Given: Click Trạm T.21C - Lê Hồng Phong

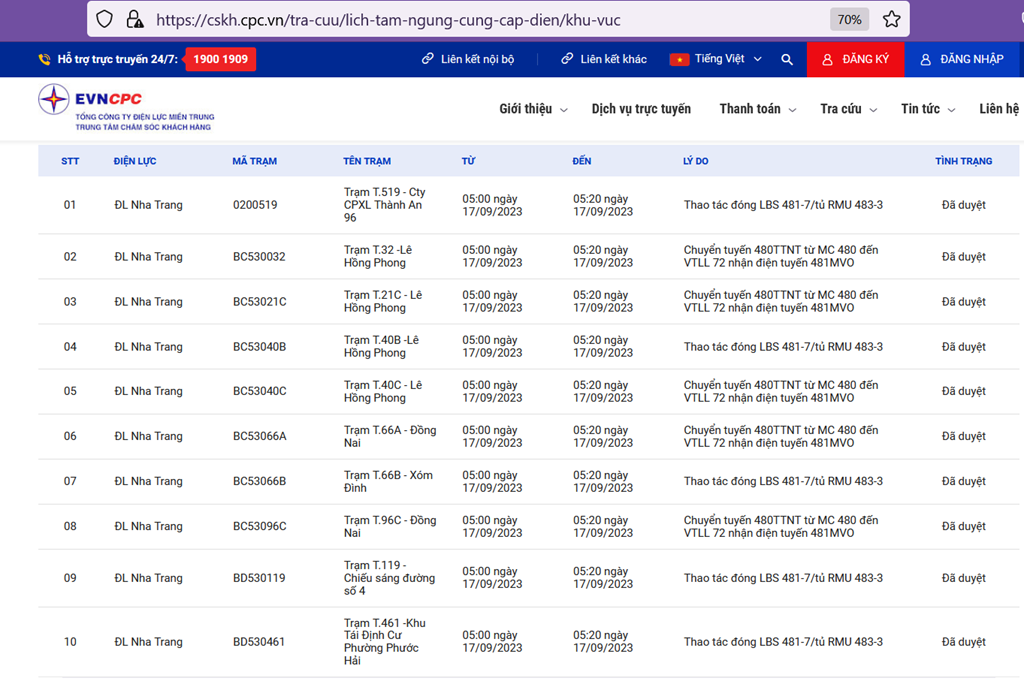Looking at the screenshot, I should 383,302.
